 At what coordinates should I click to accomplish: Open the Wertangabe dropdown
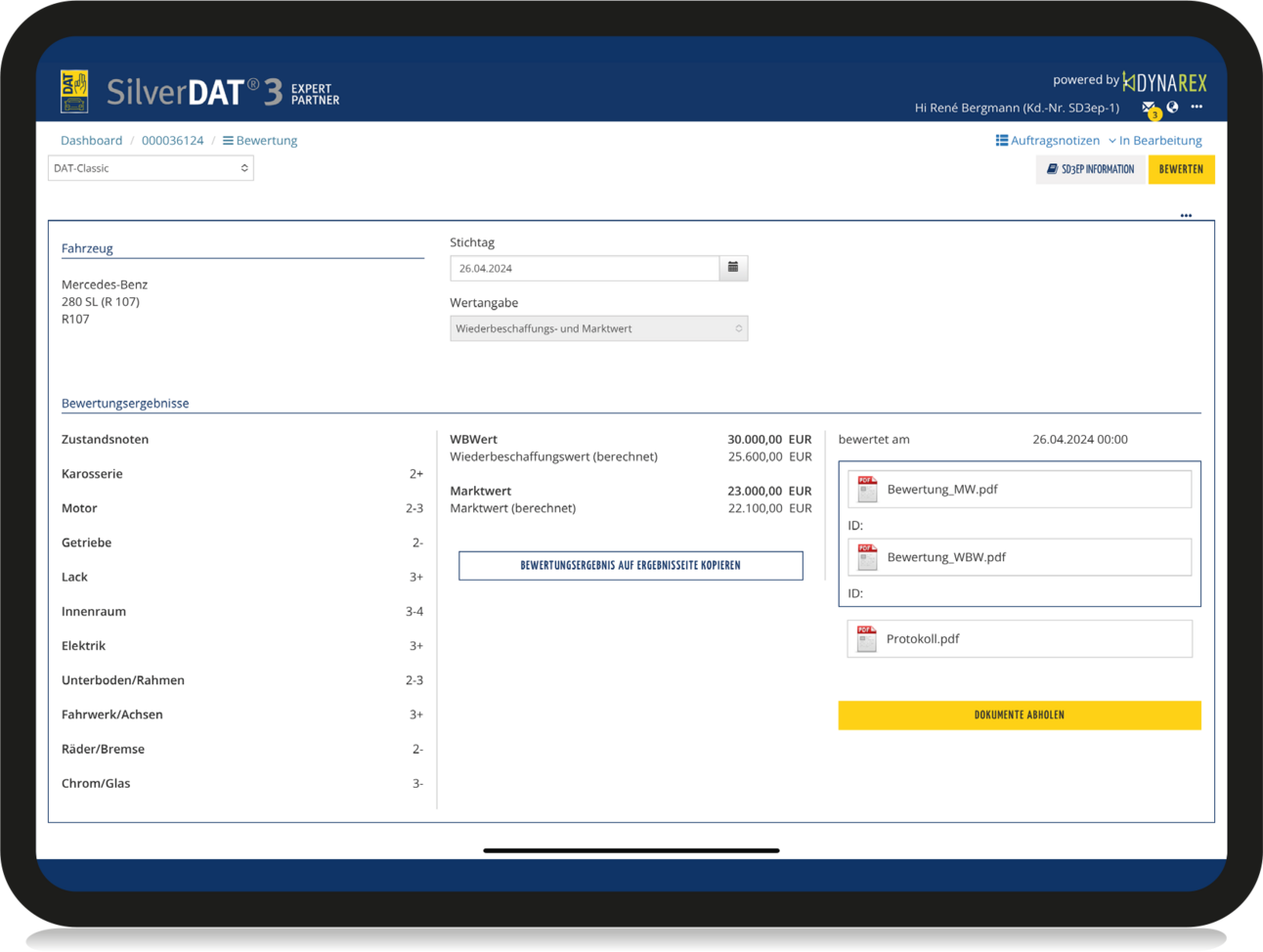[x=598, y=327]
